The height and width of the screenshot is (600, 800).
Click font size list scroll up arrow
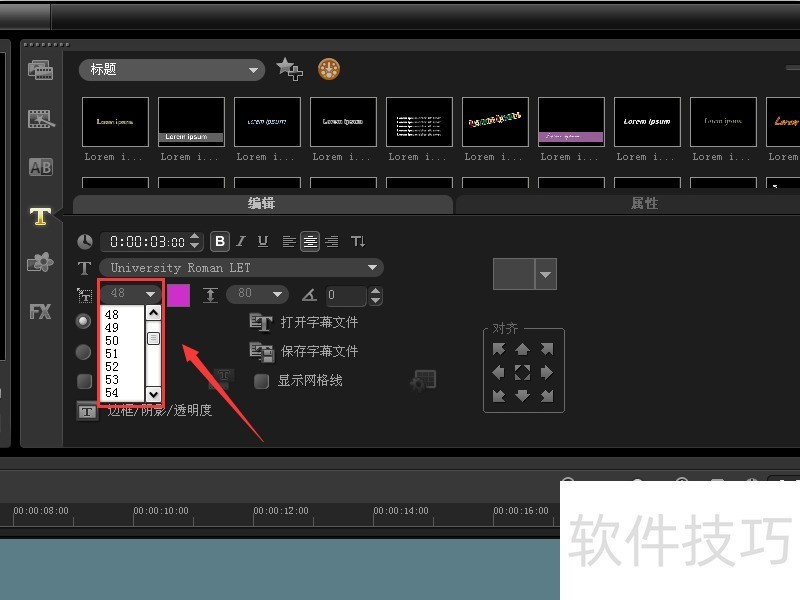point(154,312)
